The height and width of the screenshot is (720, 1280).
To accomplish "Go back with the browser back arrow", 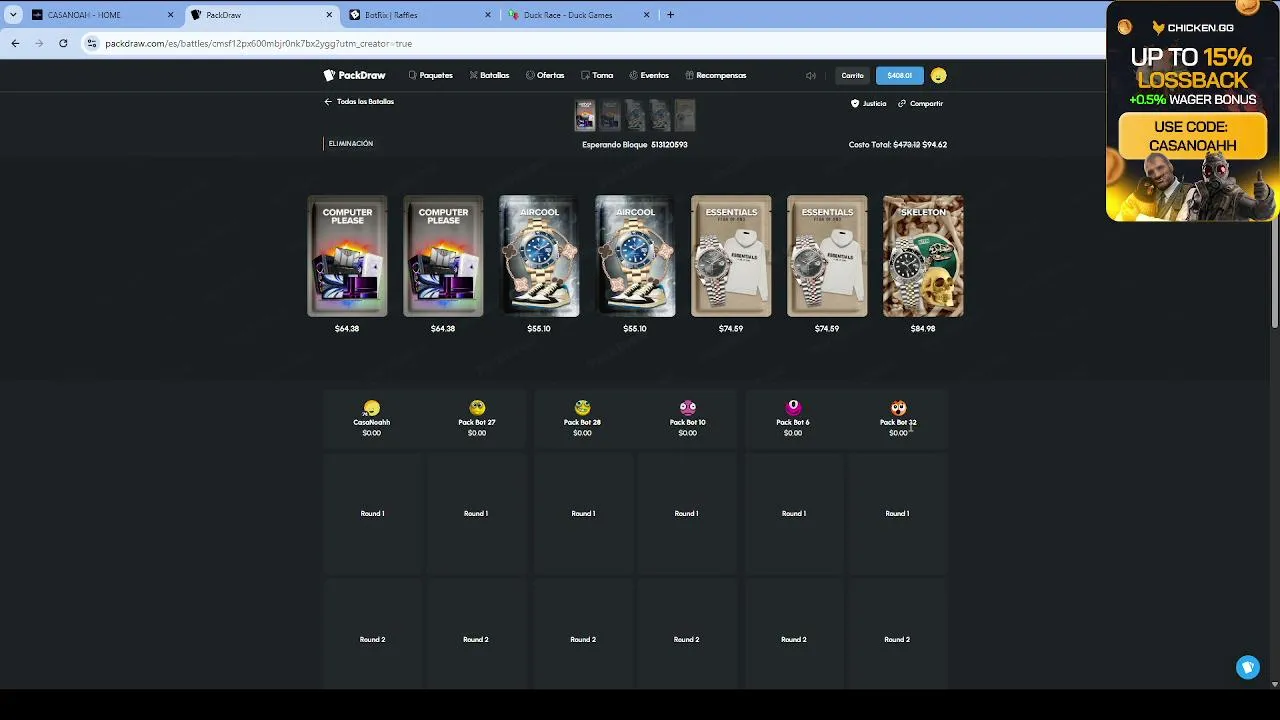I will tap(15, 43).
